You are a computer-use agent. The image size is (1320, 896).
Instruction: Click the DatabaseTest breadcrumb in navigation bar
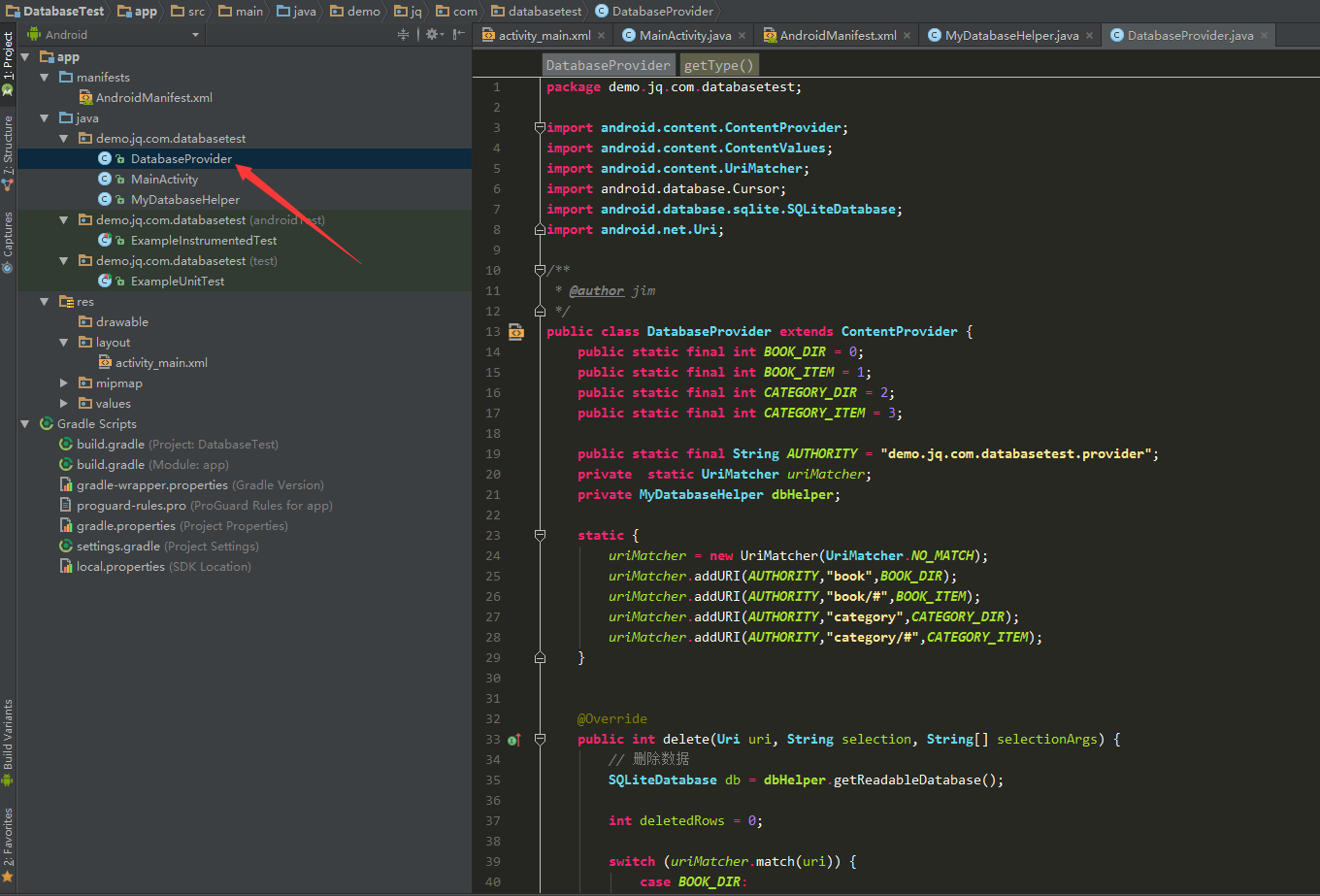point(55,12)
